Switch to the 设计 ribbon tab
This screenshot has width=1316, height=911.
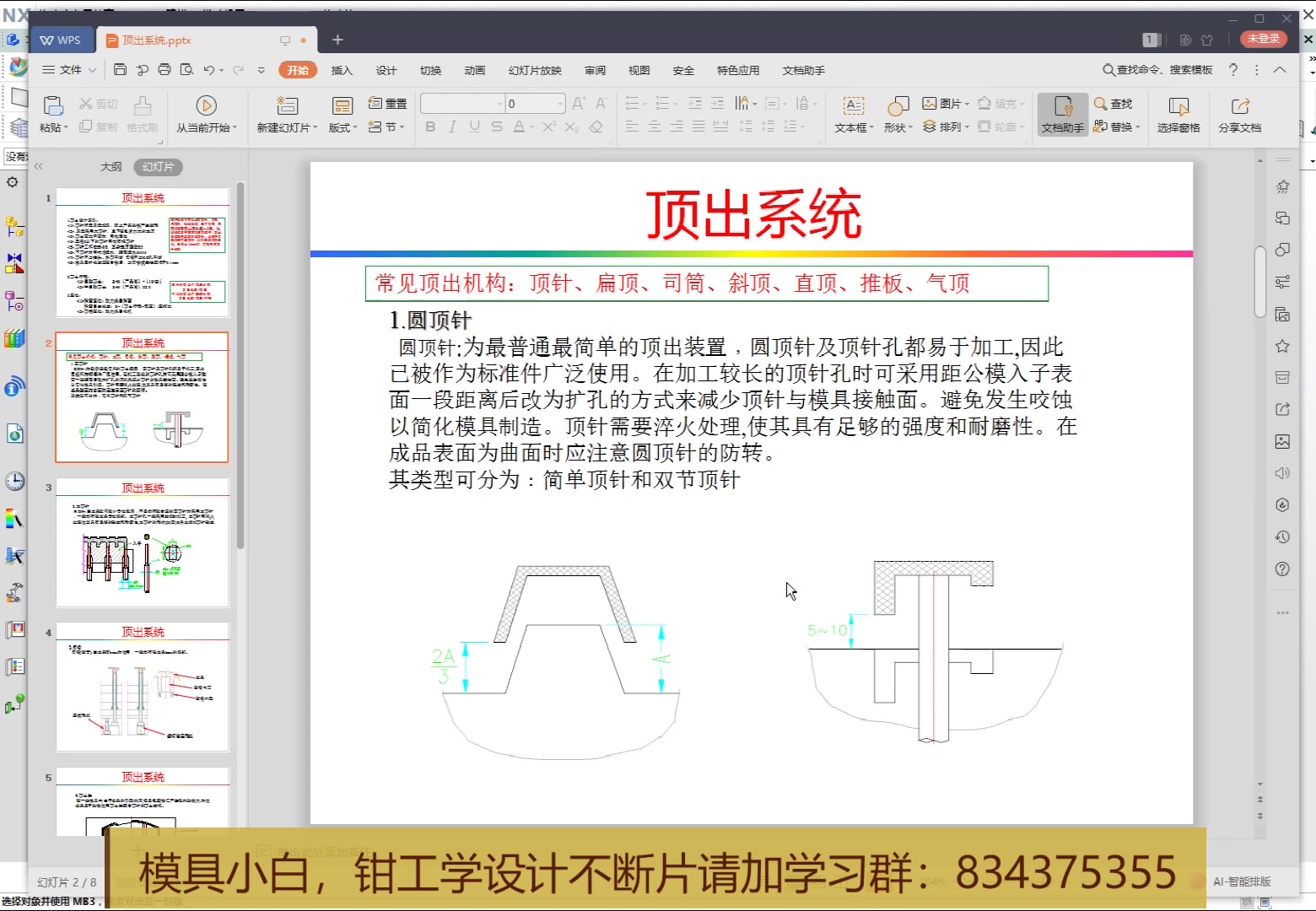[x=386, y=70]
